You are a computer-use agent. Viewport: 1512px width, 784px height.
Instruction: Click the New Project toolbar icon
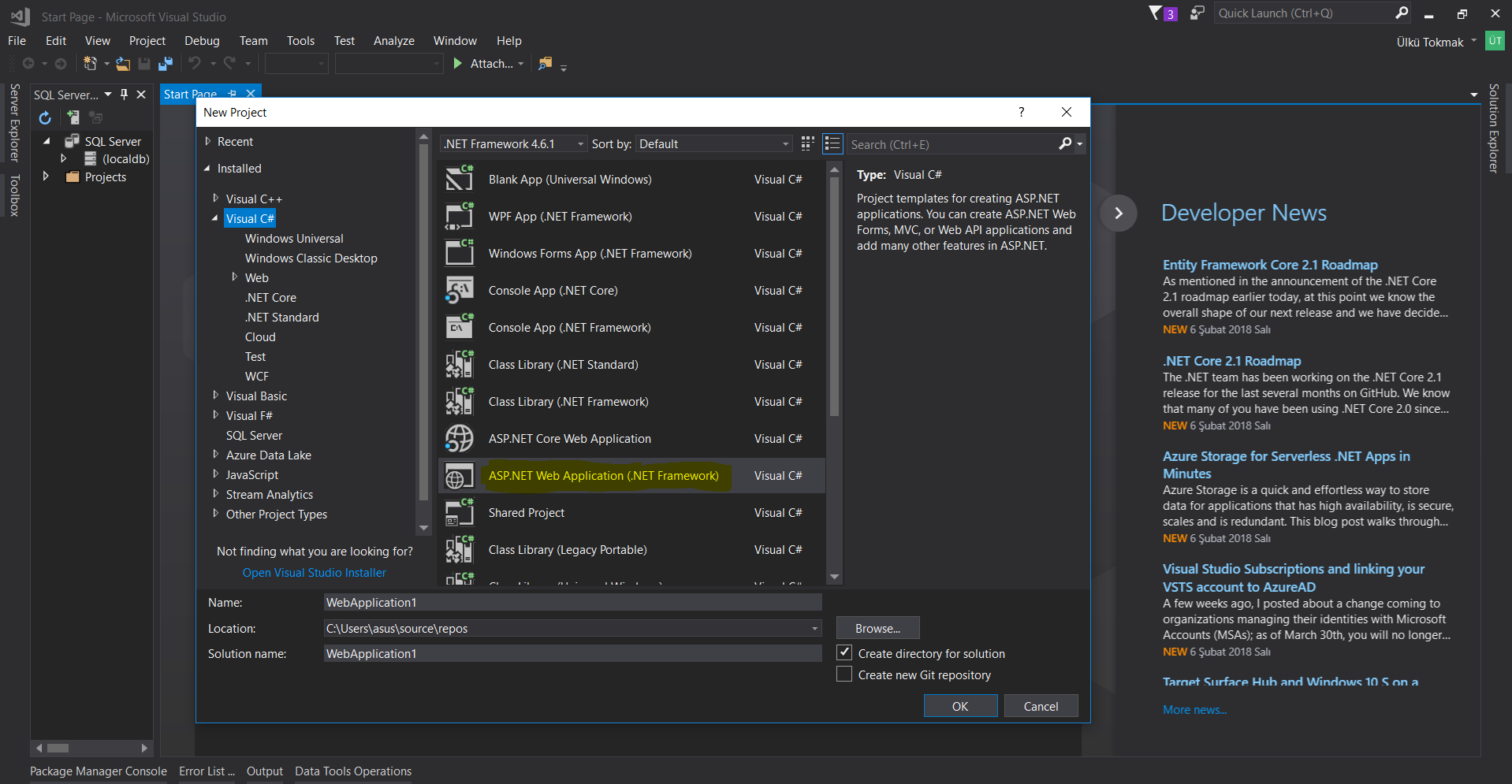[90, 64]
